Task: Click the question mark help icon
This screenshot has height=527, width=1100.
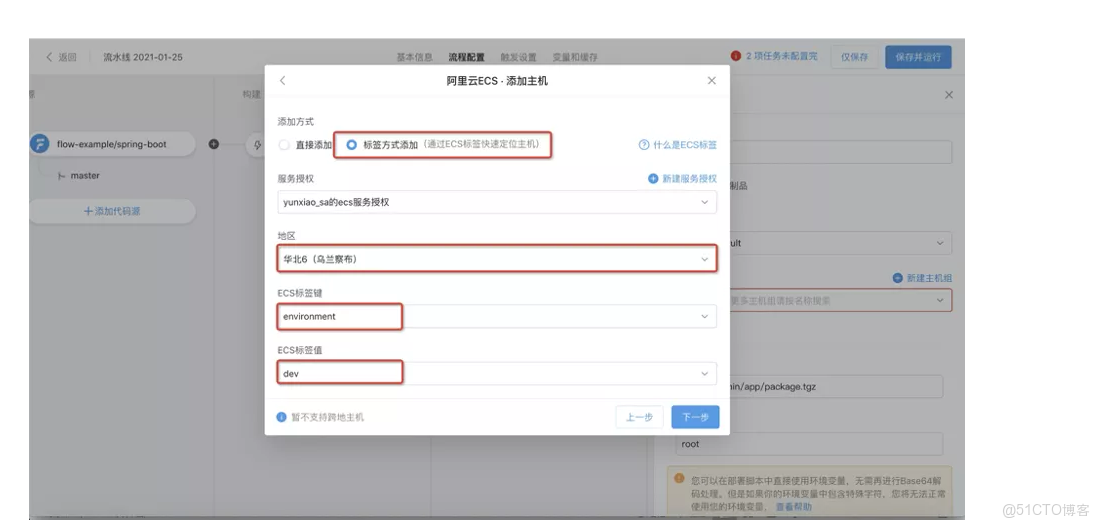Action: coord(644,145)
